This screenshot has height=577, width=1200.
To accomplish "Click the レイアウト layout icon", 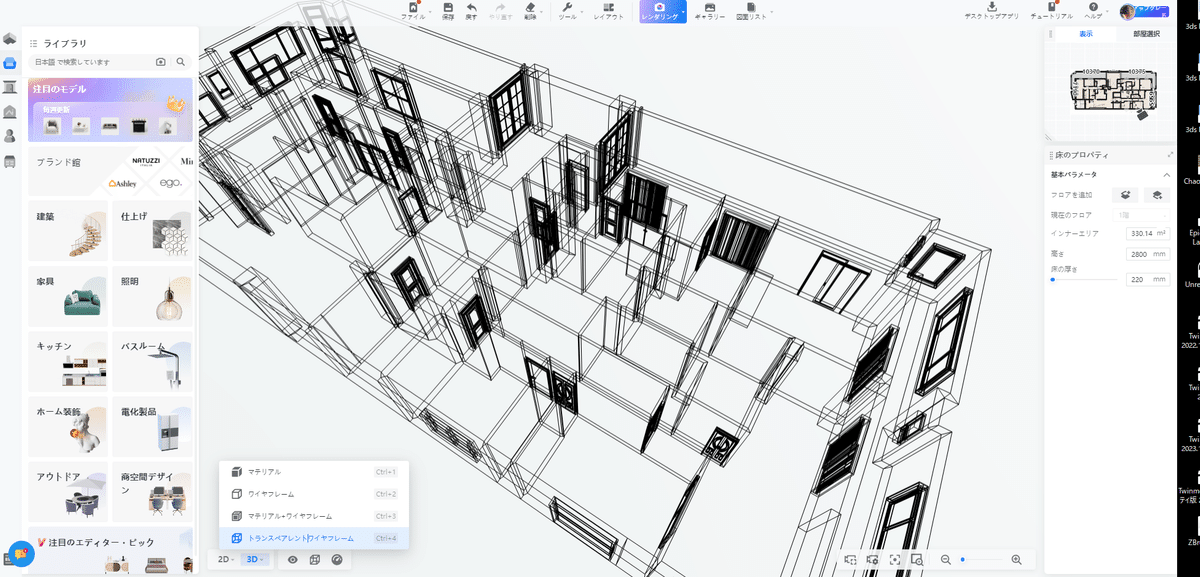I will pyautogui.click(x=608, y=7).
